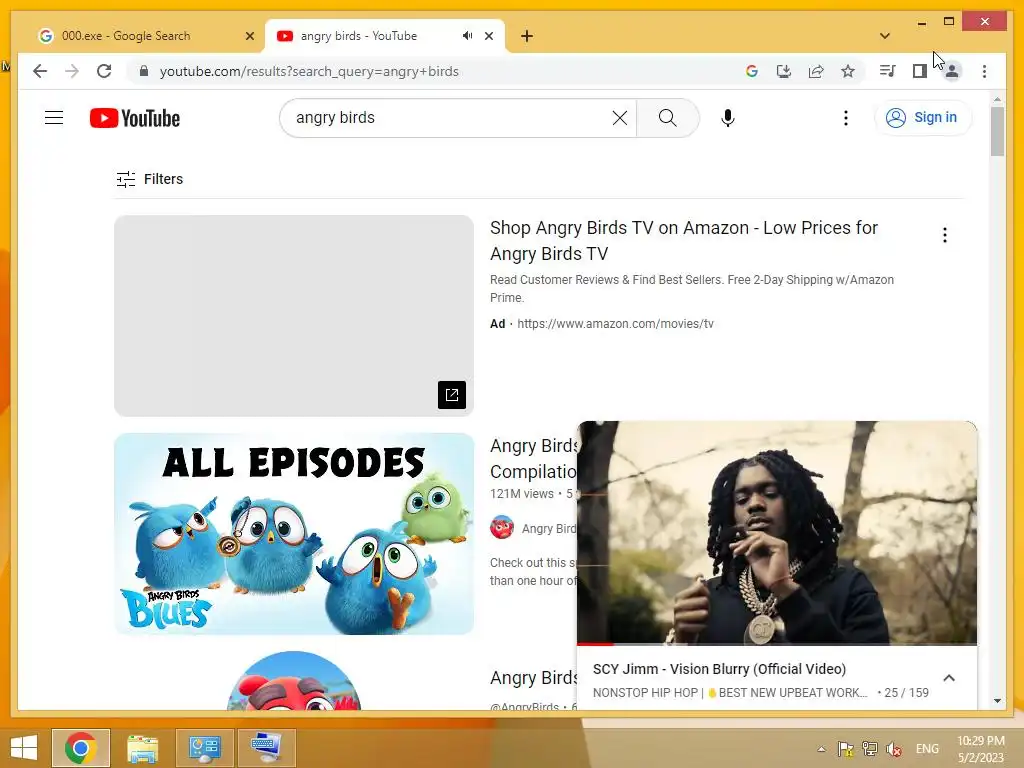Open File Explorer from taskbar
The image size is (1024, 768).
click(x=142, y=748)
